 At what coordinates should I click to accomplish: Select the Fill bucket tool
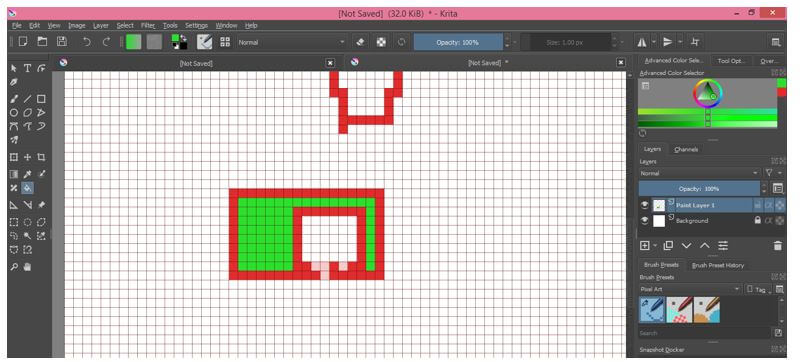coord(28,188)
